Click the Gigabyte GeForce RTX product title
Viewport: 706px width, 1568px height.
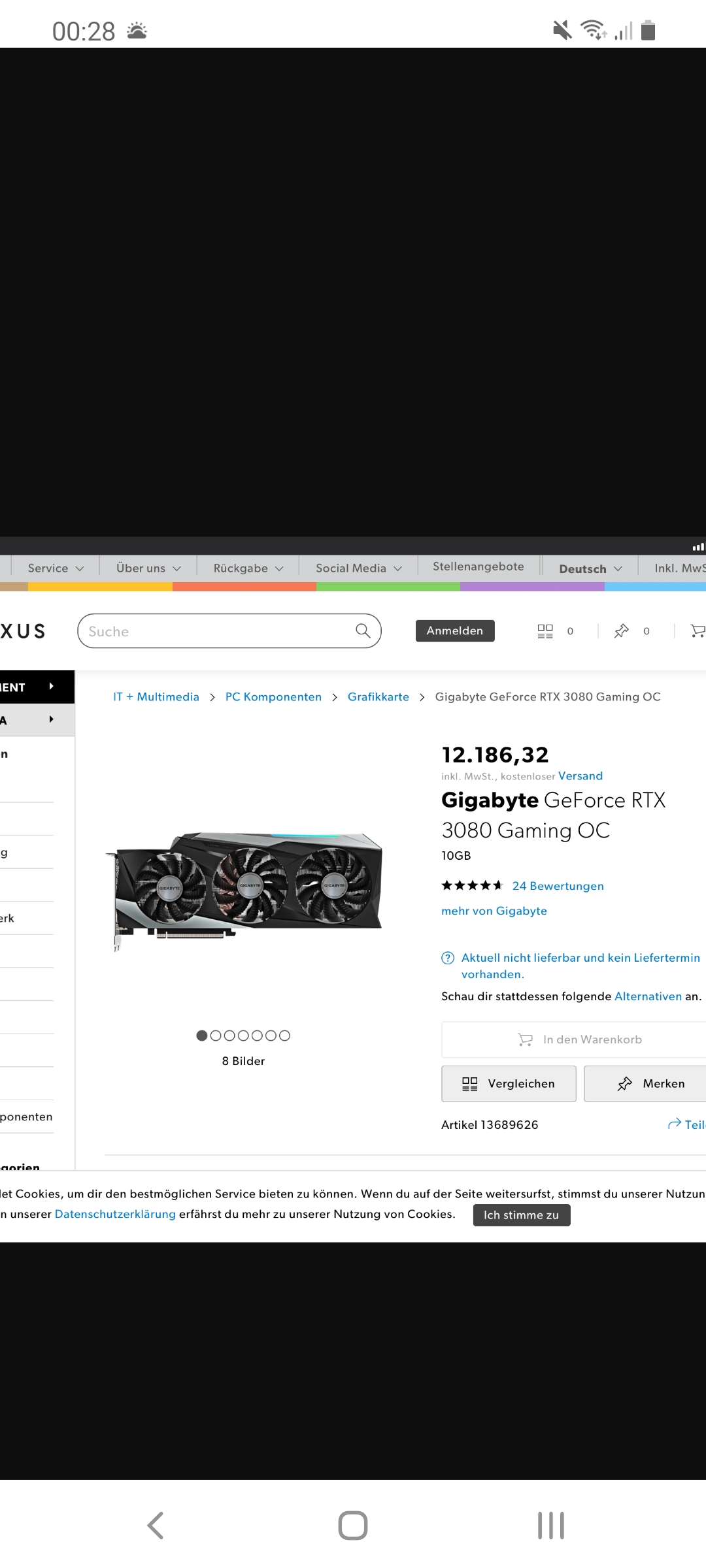[553, 815]
